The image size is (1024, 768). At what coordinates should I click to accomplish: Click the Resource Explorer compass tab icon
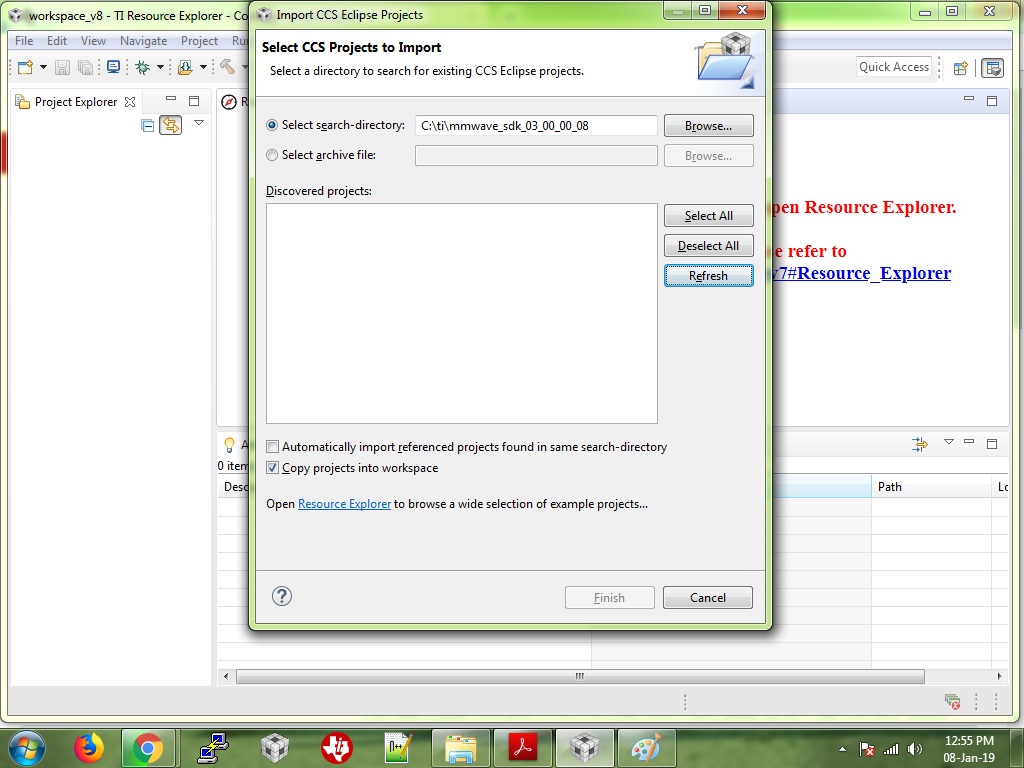229,102
